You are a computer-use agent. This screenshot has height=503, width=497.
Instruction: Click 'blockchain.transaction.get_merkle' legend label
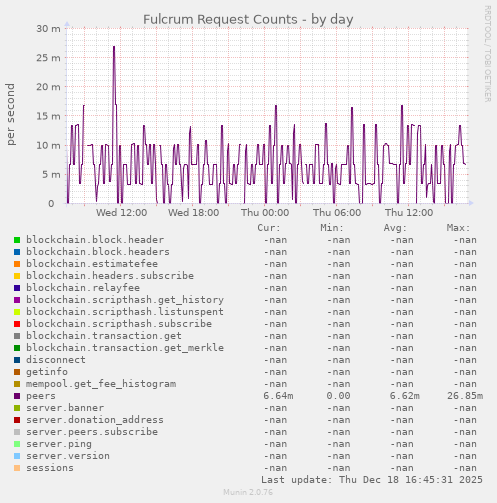(125, 348)
